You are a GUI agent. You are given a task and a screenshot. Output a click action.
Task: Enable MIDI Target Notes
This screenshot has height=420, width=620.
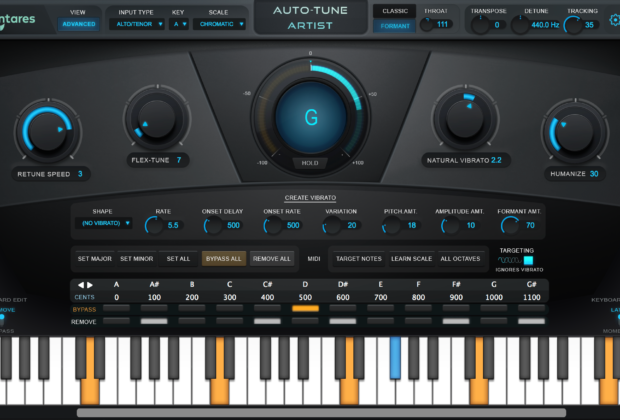(359, 259)
